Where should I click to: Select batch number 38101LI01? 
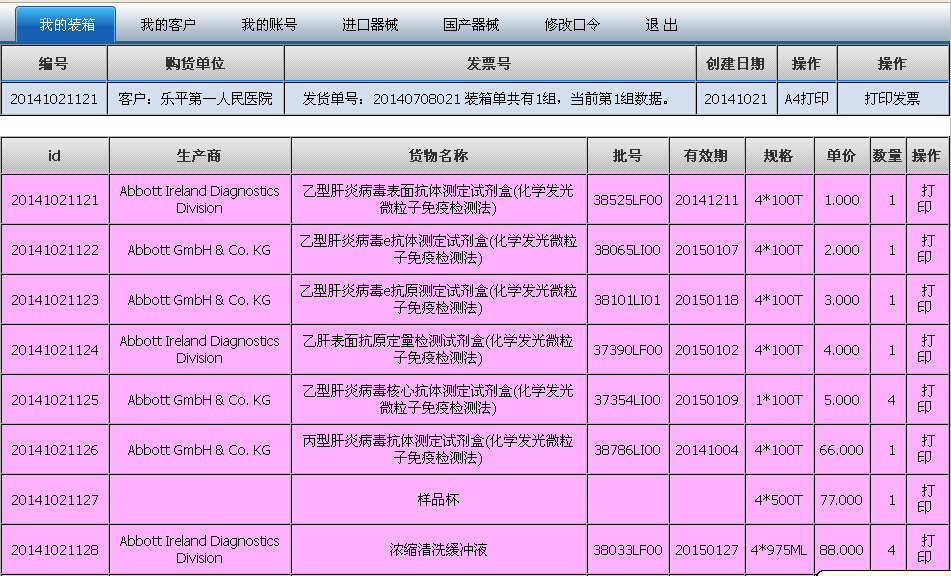[628, 300]
